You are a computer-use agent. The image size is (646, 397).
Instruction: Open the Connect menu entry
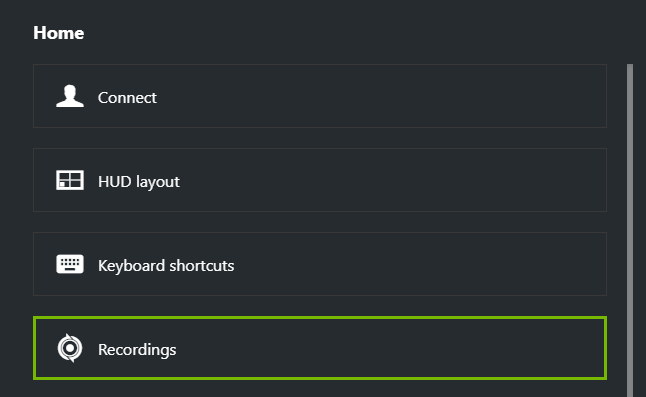pyautogui.click(x=320, y=96)
